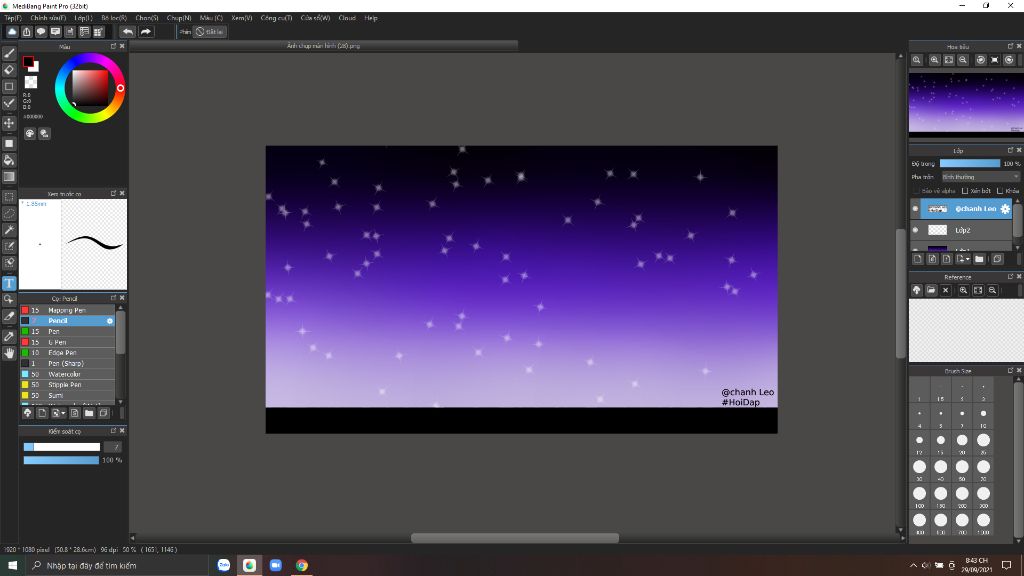Open Chrome from the Windows taskbar
Viewport: 1024px width, 576px height.
point(302,566)
